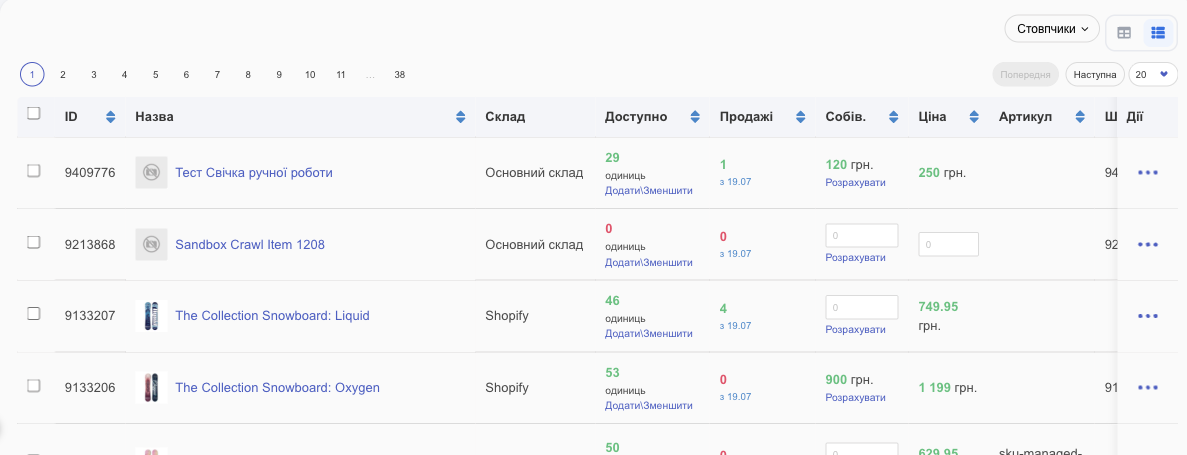
Task: Click Основний склад in Тест Свічка row
Action: 534,173
